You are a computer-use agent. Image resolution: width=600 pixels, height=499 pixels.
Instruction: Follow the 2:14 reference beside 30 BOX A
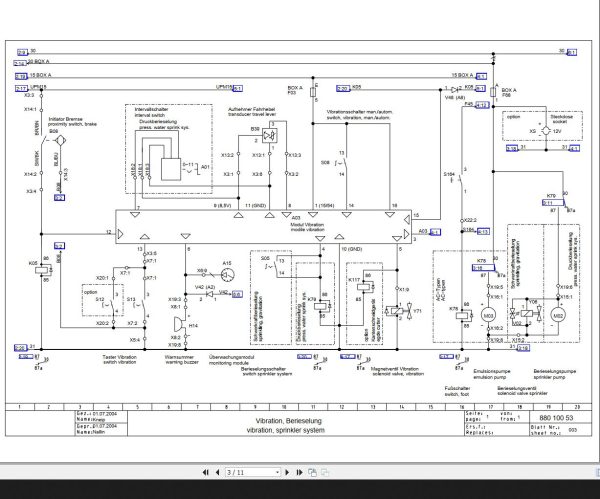click(x=20, y=63)
